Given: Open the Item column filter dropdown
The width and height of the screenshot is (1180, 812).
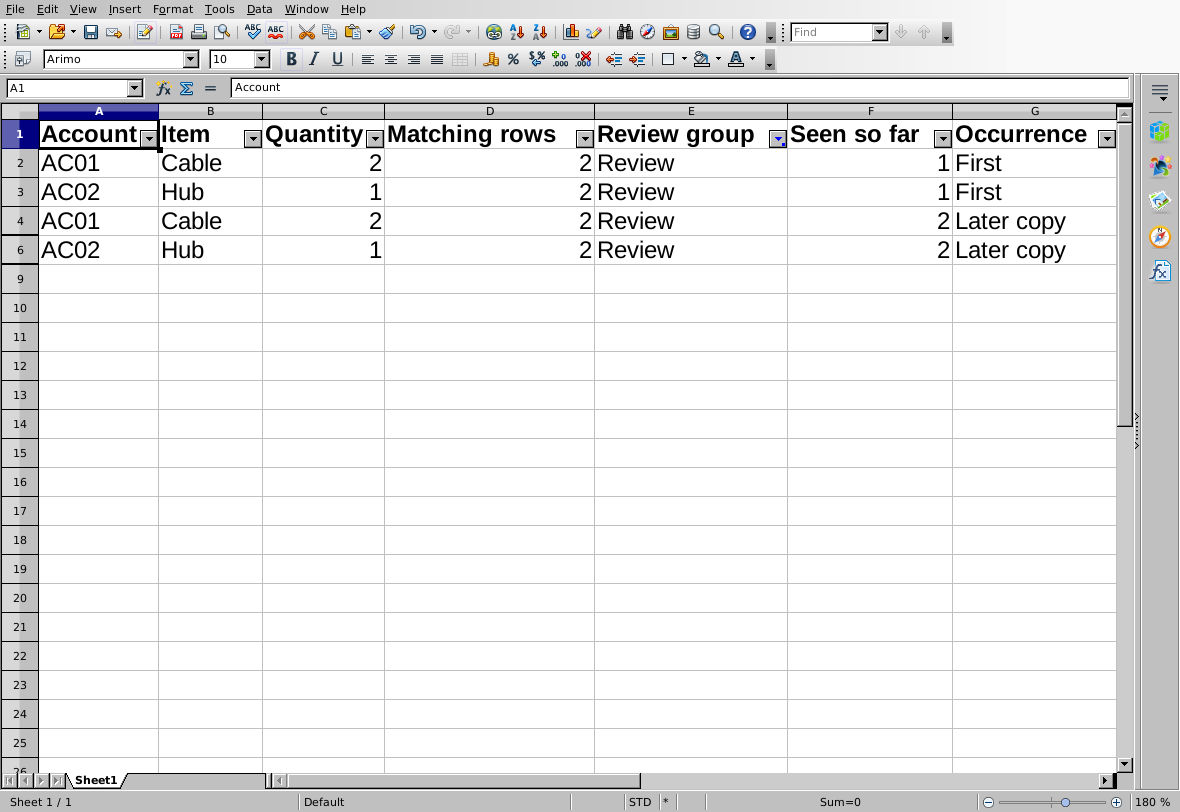Looking at the screenshot, I should 253,138.
